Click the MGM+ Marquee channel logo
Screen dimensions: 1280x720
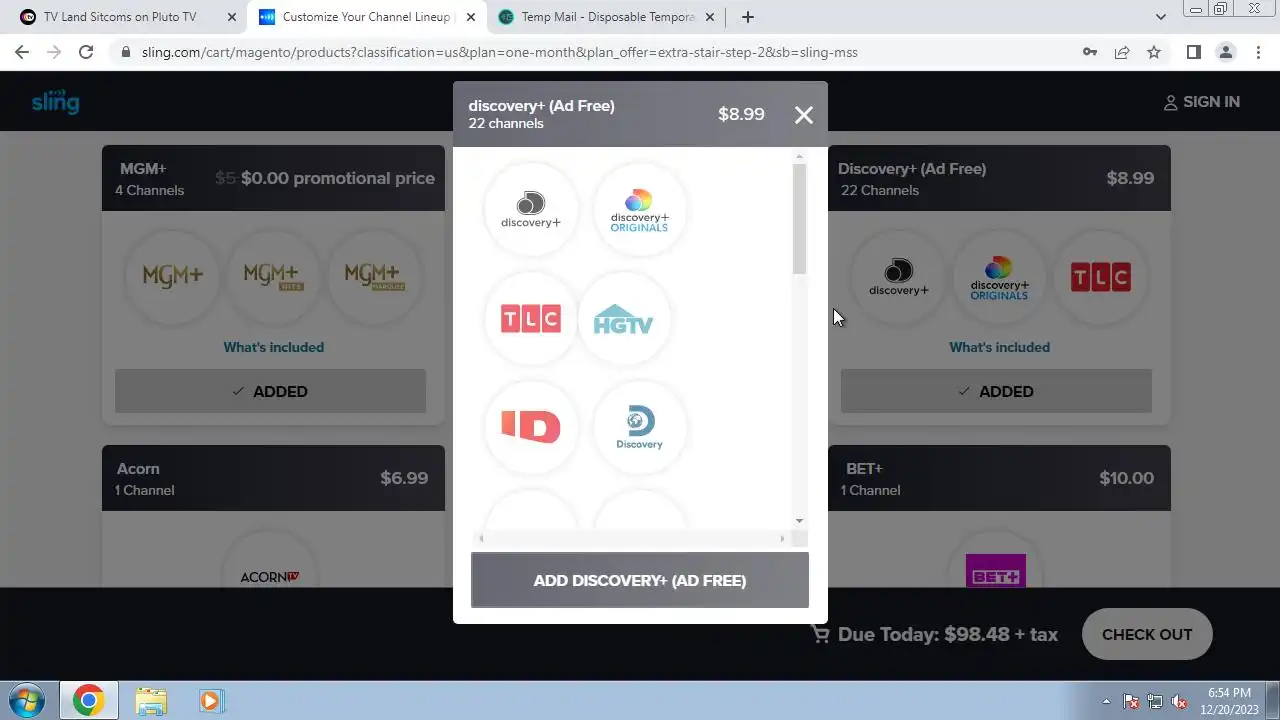(373, 277)
